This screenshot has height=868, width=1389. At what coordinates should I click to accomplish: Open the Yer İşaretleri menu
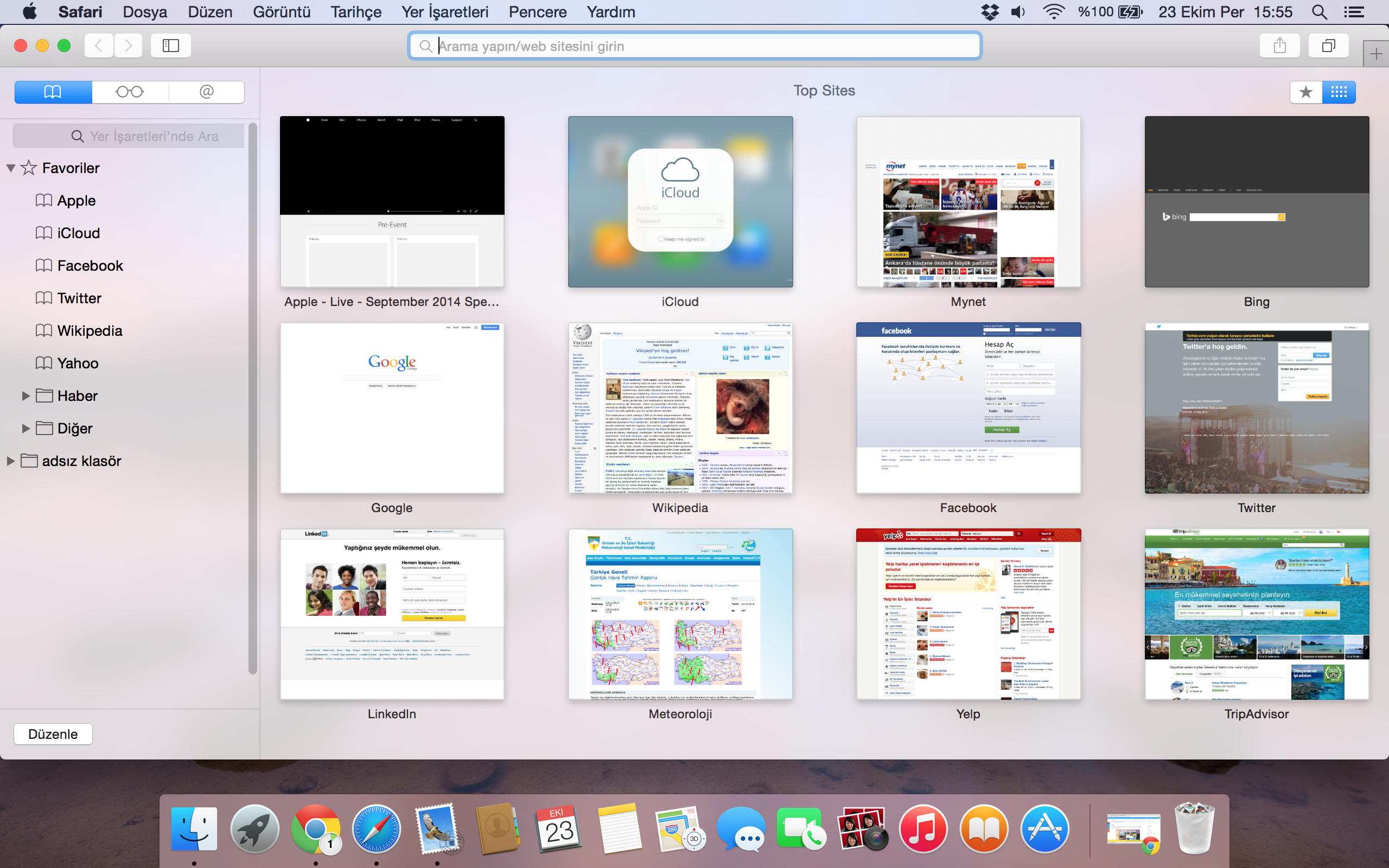tap(445, 12)
